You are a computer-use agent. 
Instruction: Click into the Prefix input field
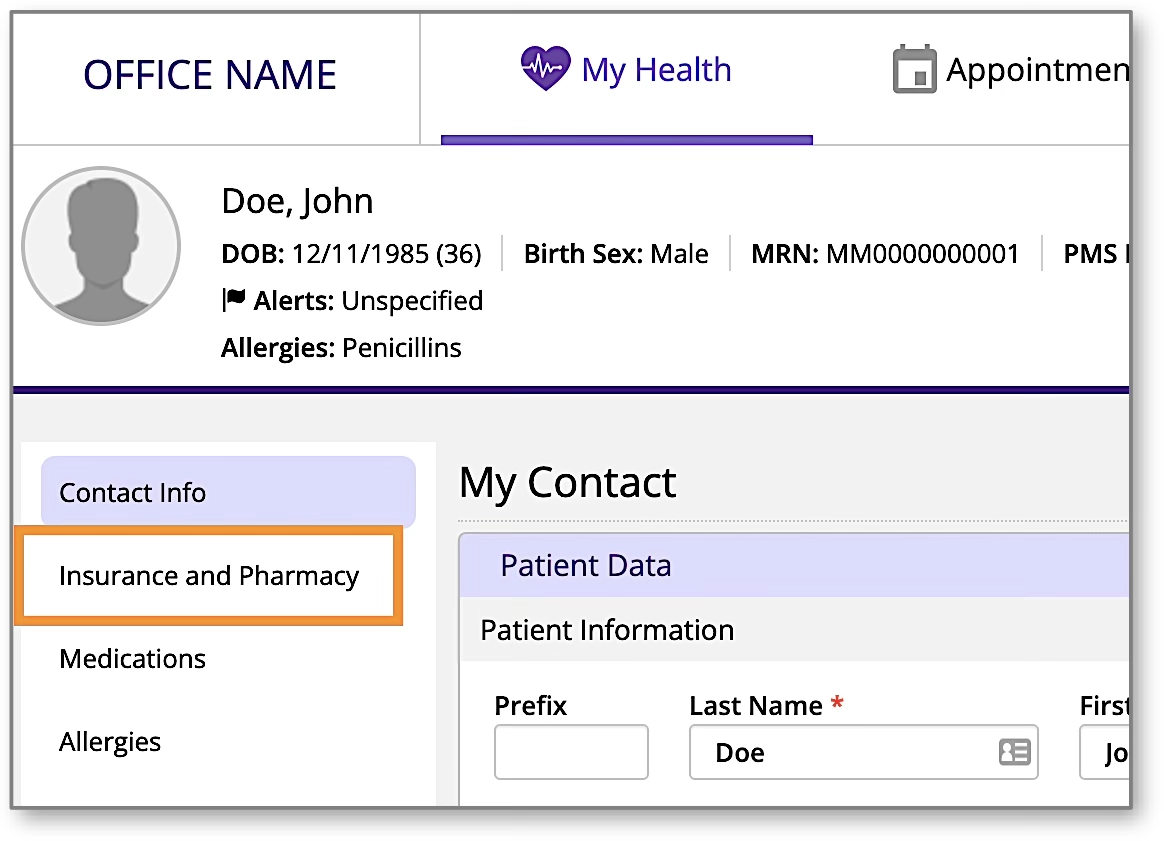pyautogui.click(x=571, y=752)
